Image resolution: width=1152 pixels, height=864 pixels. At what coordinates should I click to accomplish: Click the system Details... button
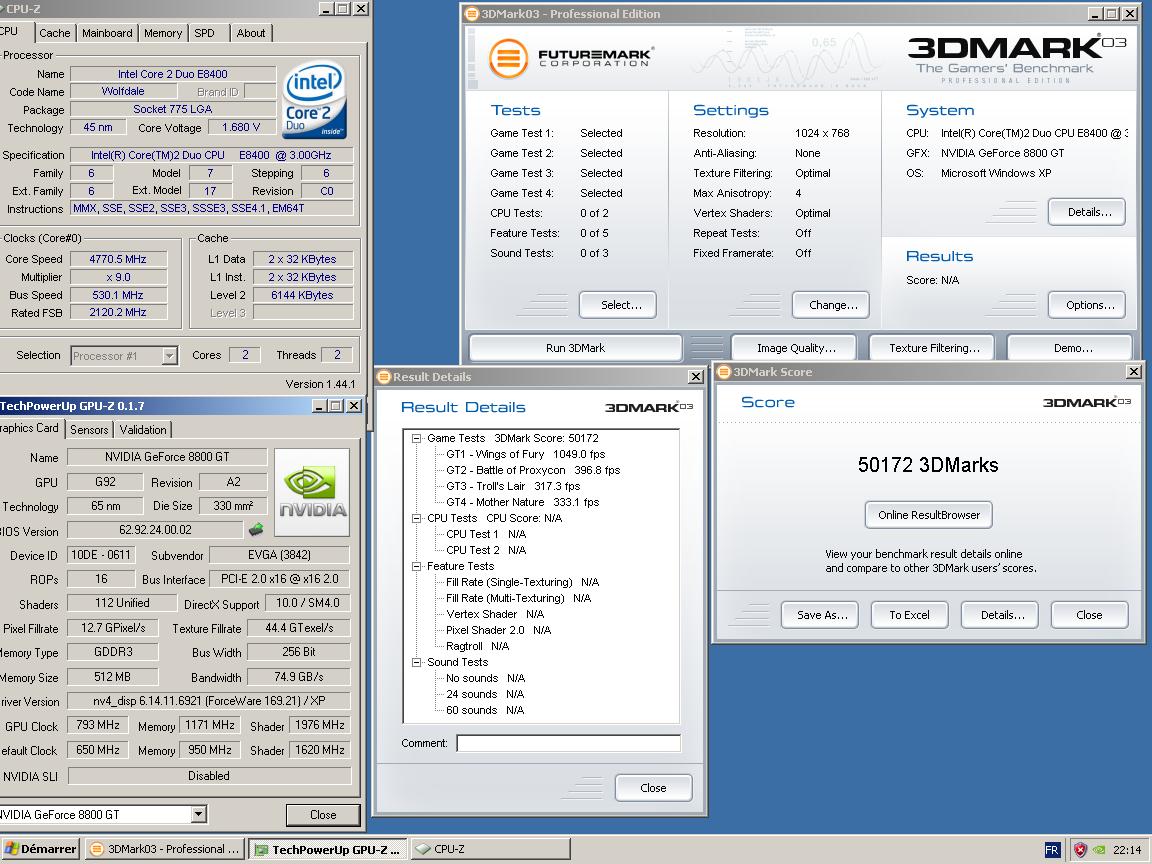click(x=1087, y=212)
